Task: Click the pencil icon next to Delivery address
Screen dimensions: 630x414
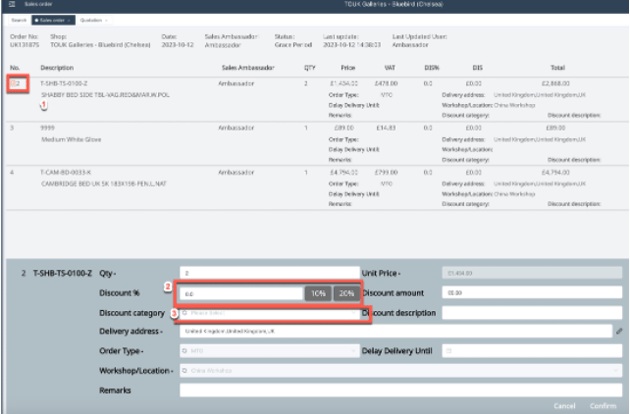Action: pyautogui.click(x=619, y=331)
